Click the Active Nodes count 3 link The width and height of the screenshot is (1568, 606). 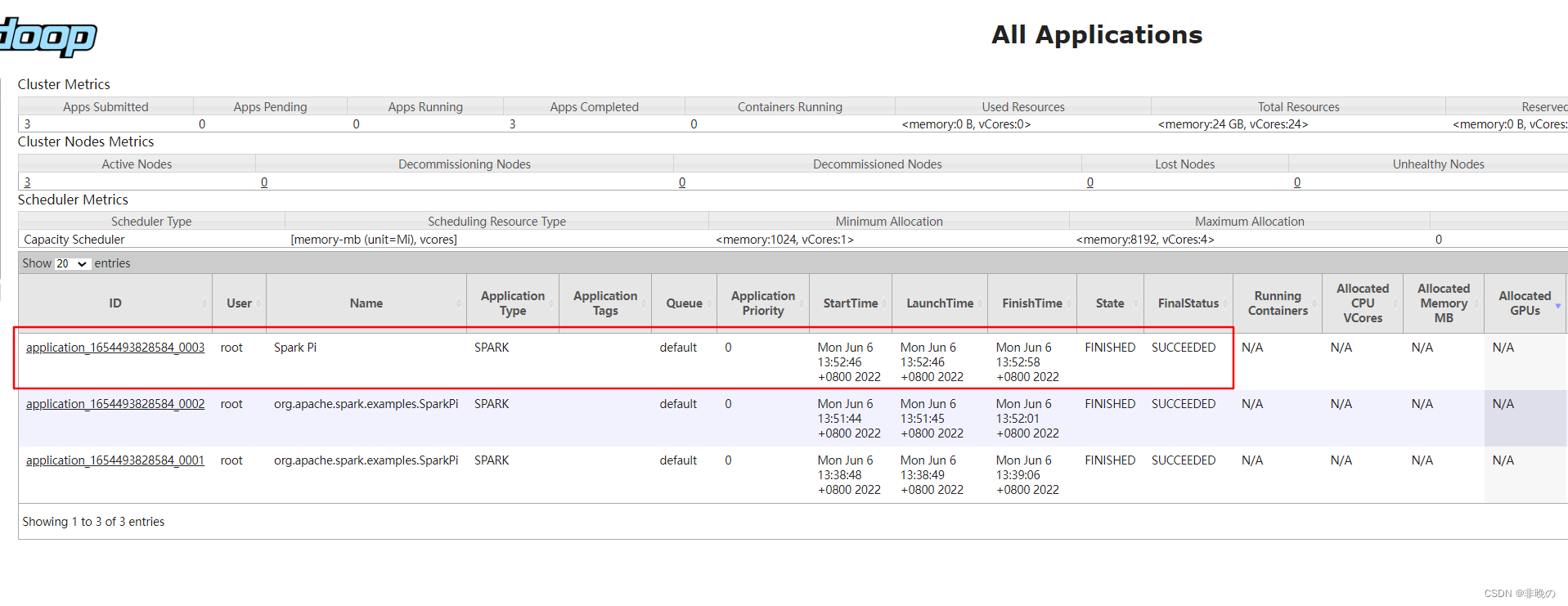[x=27, y=182]
